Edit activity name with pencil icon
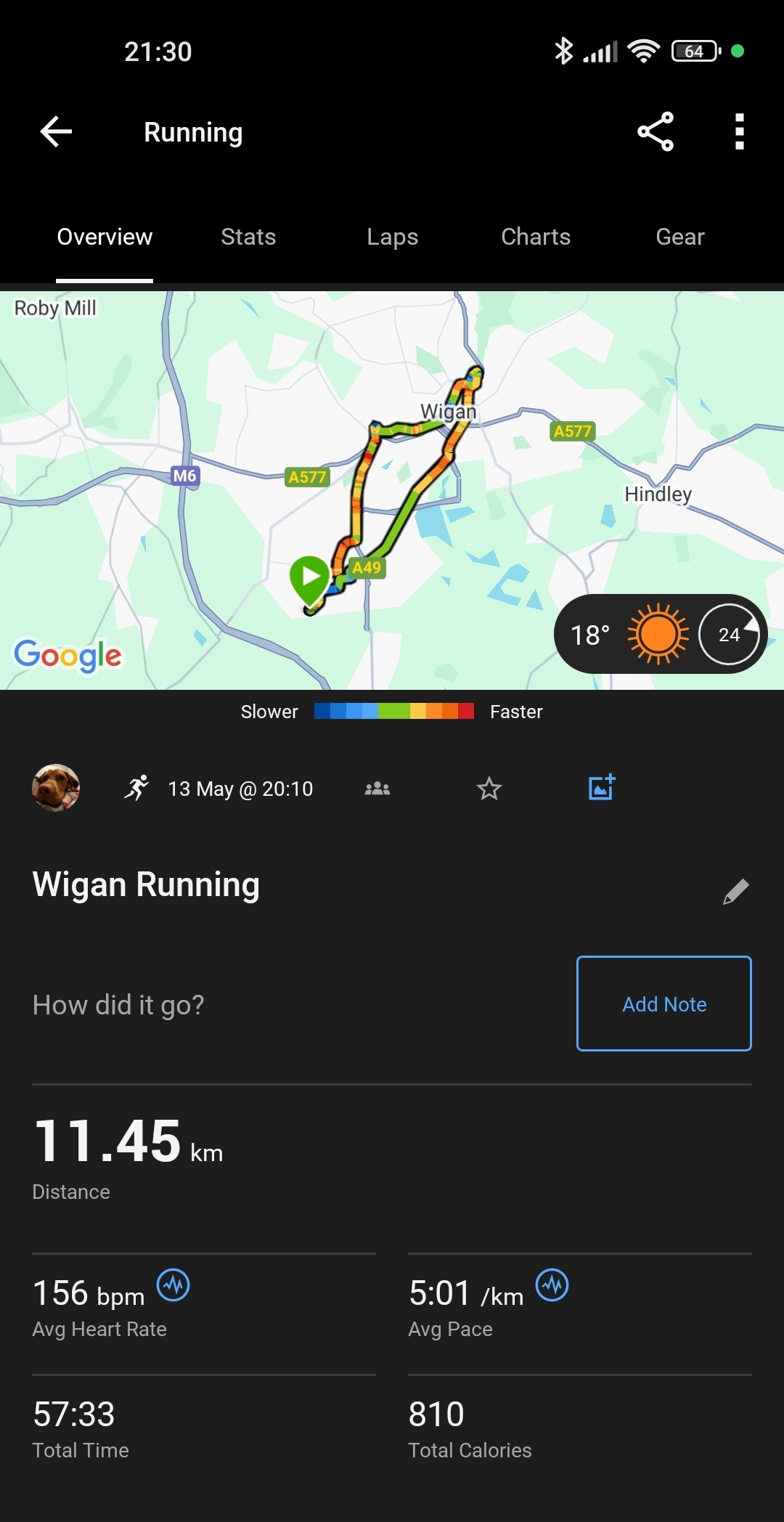 tap(735, 892)
